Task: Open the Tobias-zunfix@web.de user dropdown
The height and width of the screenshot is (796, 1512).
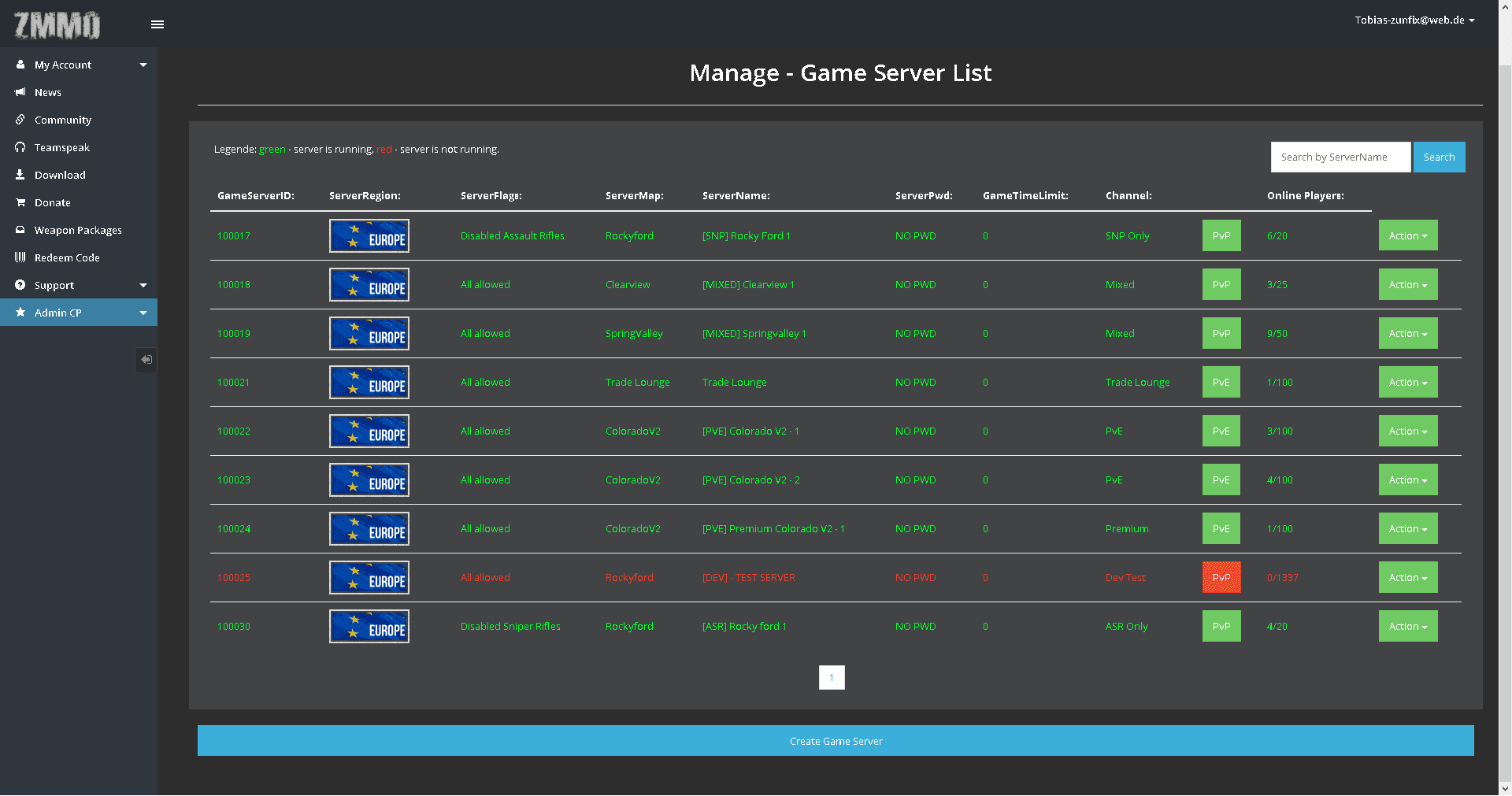Action: tap(1414, 20)
